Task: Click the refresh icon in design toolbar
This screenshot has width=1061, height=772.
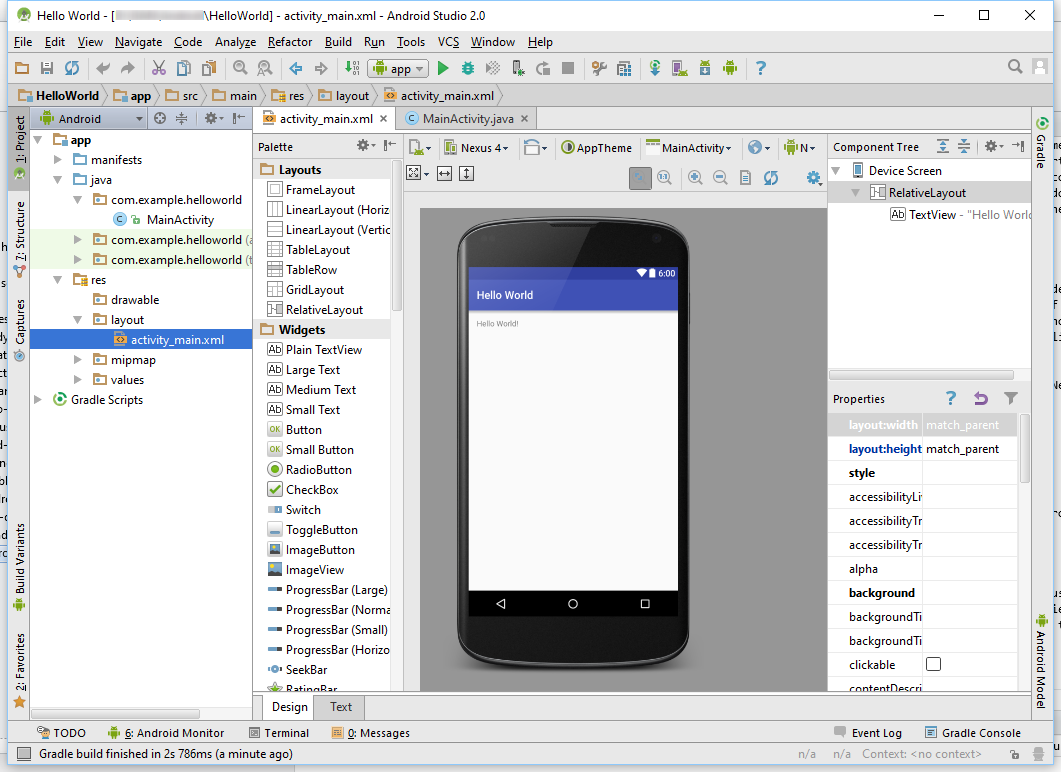Action: coord(771,177)
